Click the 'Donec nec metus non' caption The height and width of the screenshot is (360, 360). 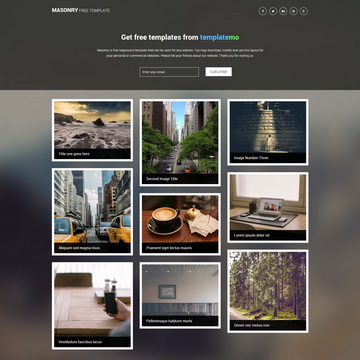(x=252, y=325)
